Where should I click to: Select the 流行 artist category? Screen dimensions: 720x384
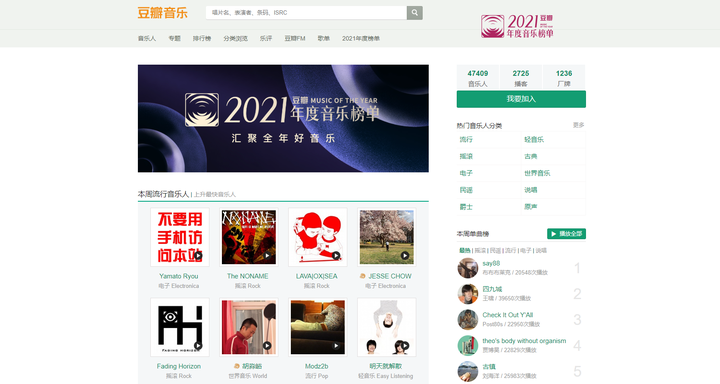pyautogui.click(x=466, y=140)
